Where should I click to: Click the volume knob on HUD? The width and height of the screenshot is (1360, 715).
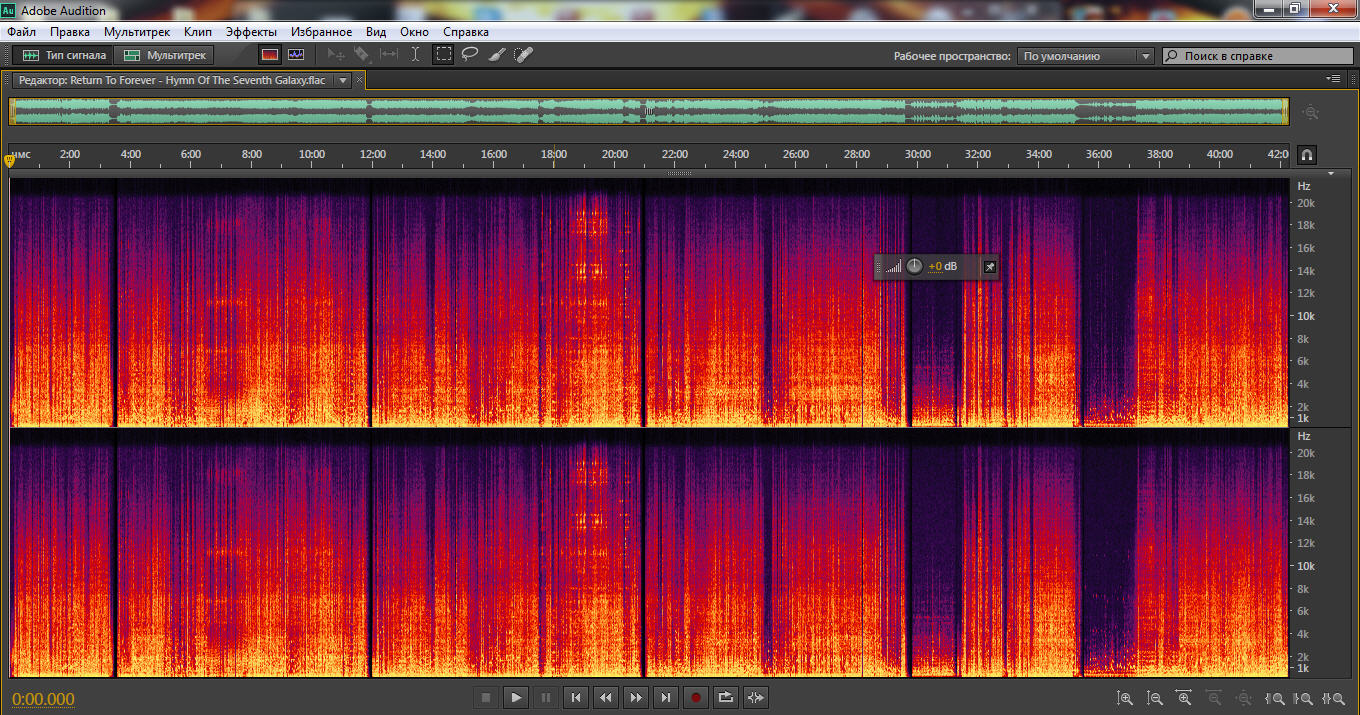coord(914,266)
